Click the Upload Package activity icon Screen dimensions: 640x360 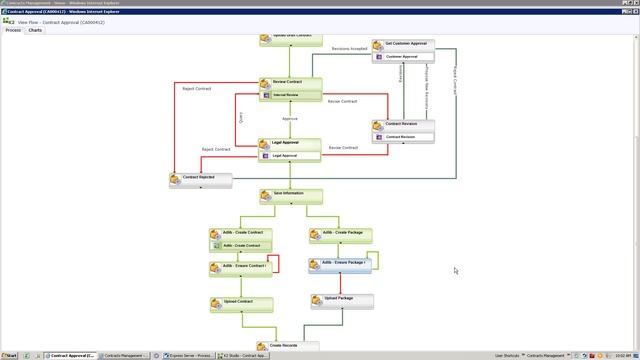pos(317,300)
